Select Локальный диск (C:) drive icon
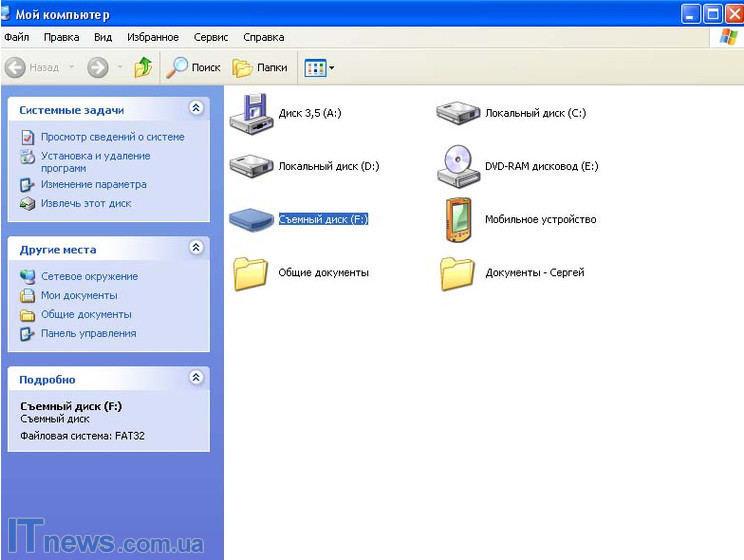The image size is (744, 560). (x=459, y=113)
